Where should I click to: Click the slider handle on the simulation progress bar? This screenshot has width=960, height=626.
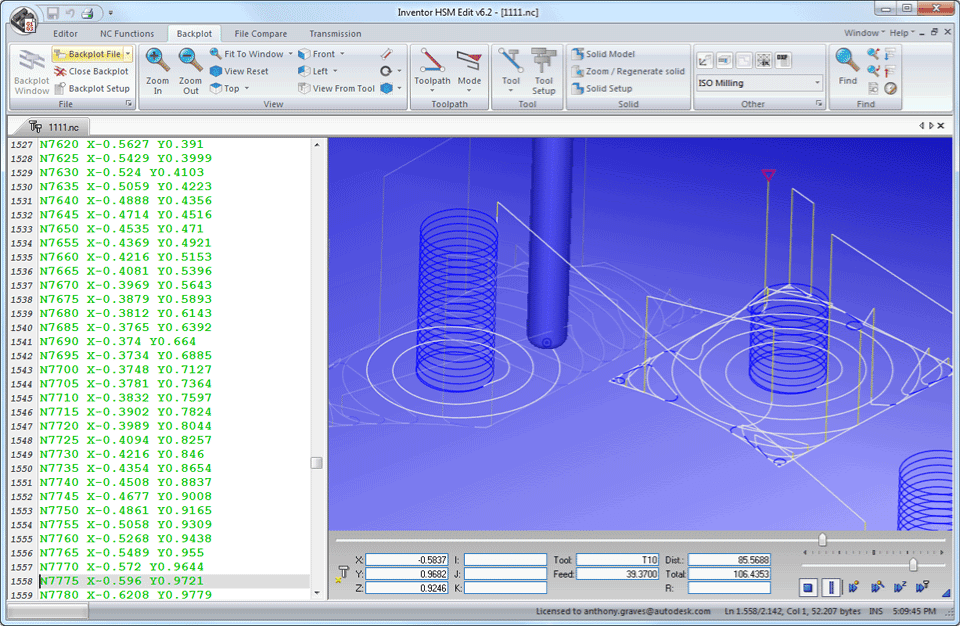point(822,540)
